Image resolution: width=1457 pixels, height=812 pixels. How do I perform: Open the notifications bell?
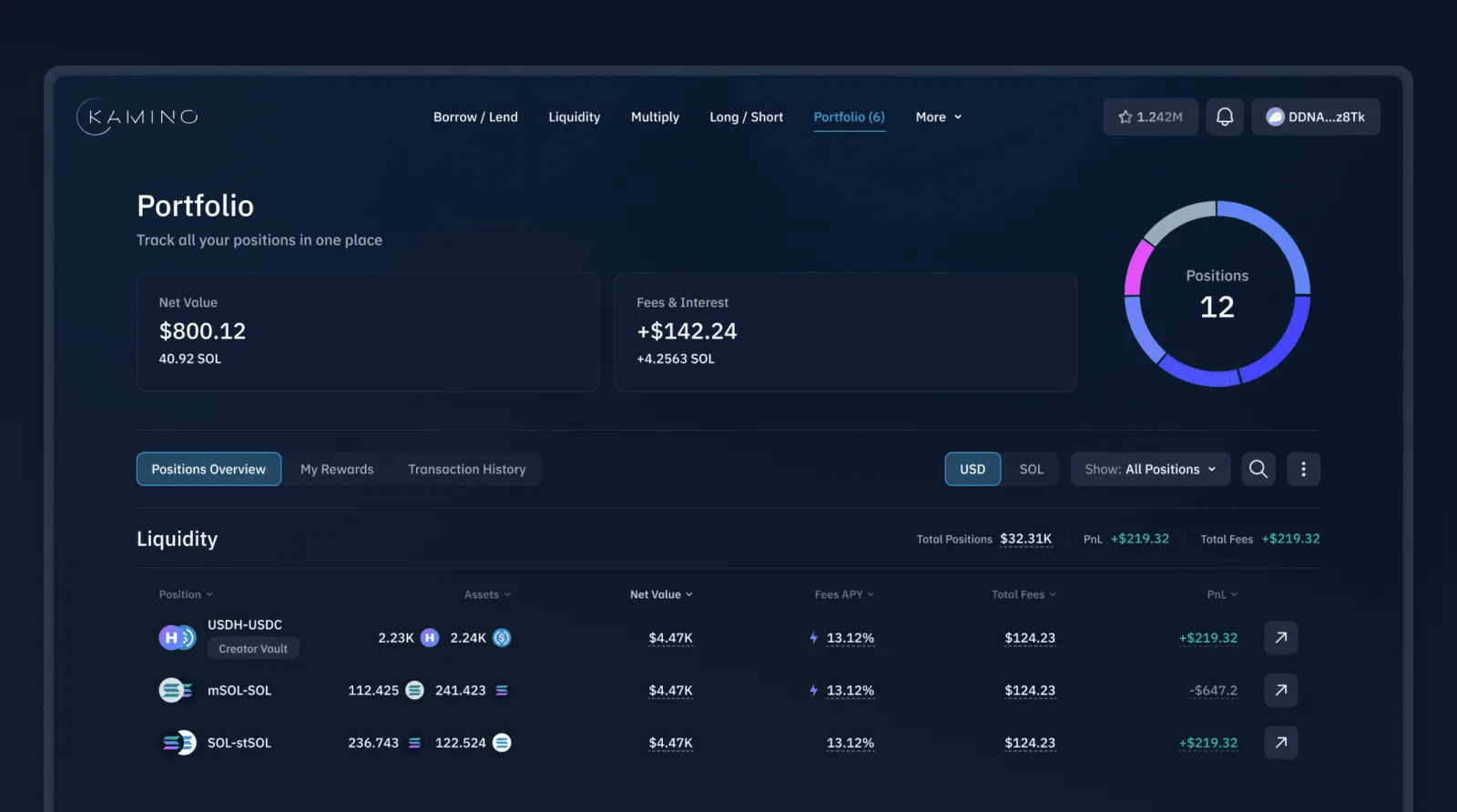pos(1225,117)
